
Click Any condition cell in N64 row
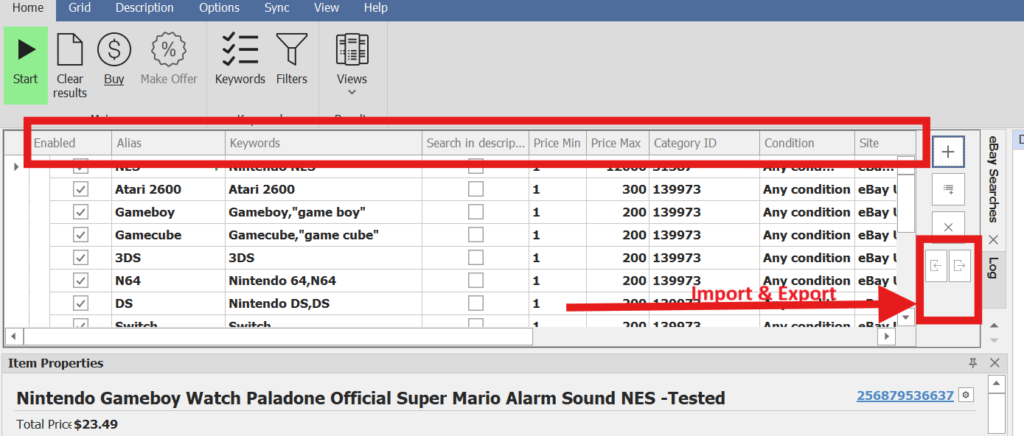(x=807, y=281)
